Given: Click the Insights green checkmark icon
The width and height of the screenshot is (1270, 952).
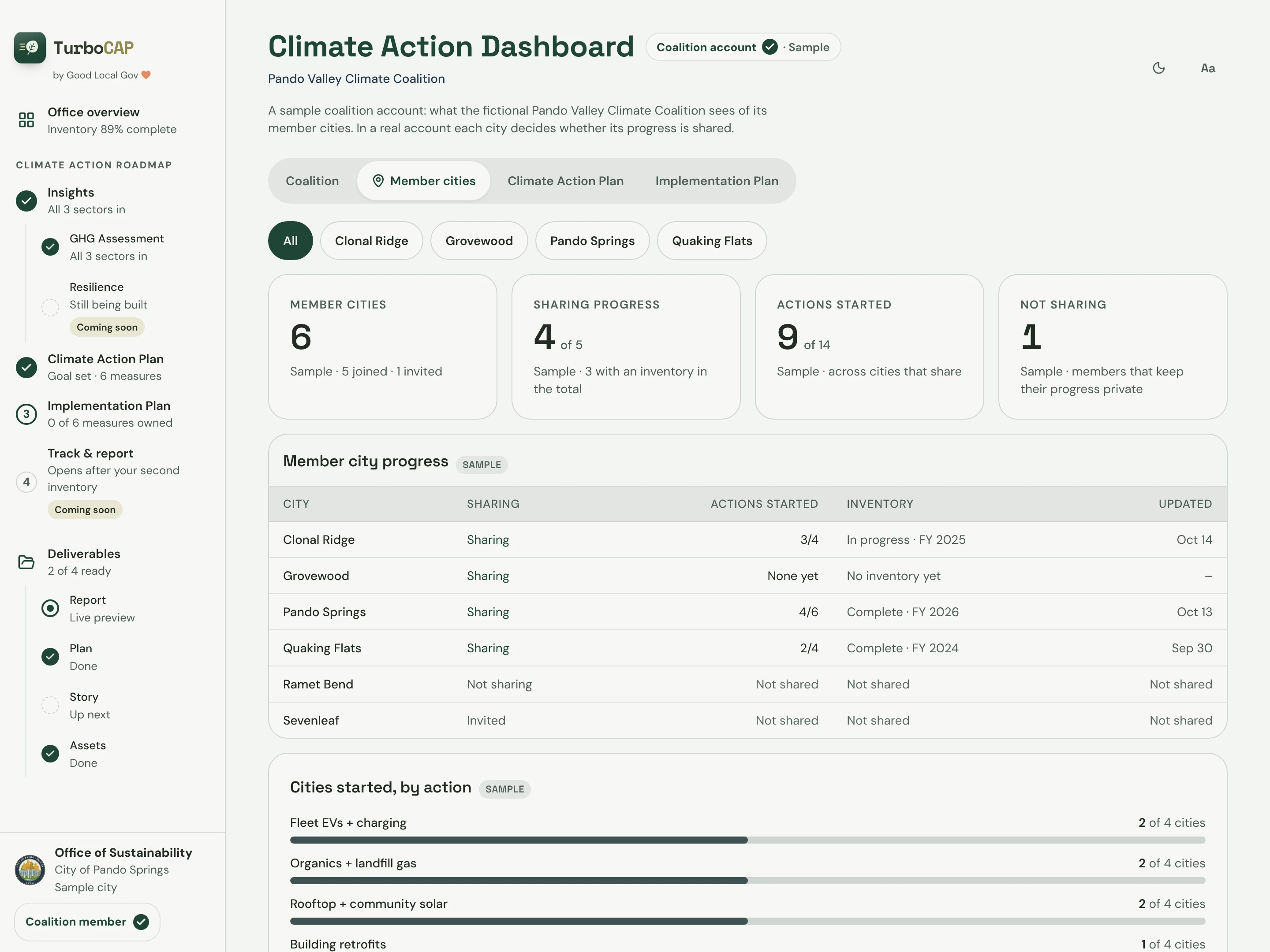Looking at the screenshot, I should tap(26, 201).
